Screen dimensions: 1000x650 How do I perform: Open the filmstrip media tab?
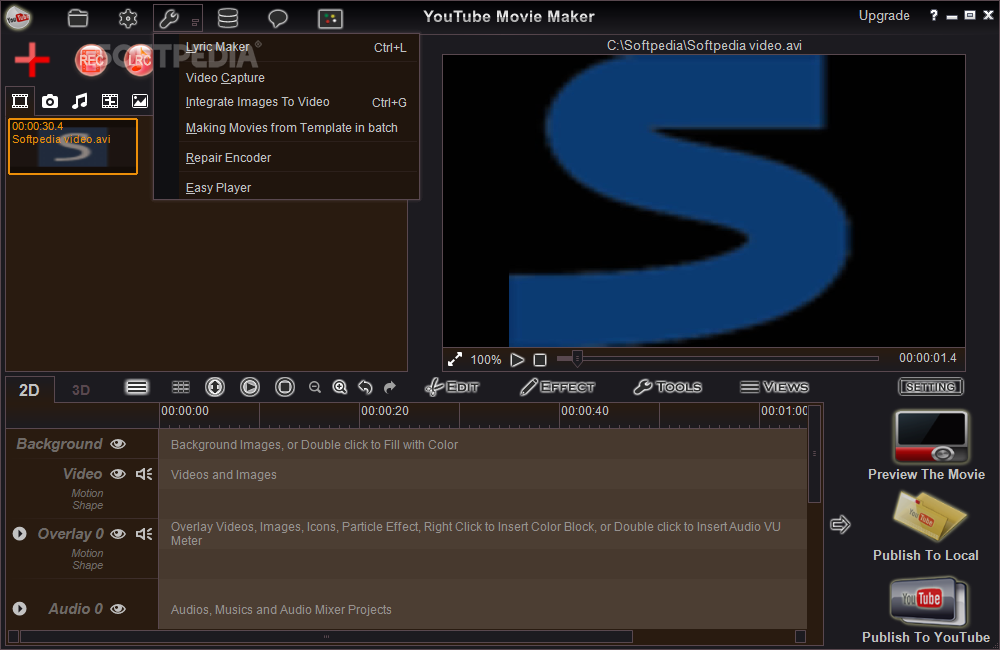(110, 101)
